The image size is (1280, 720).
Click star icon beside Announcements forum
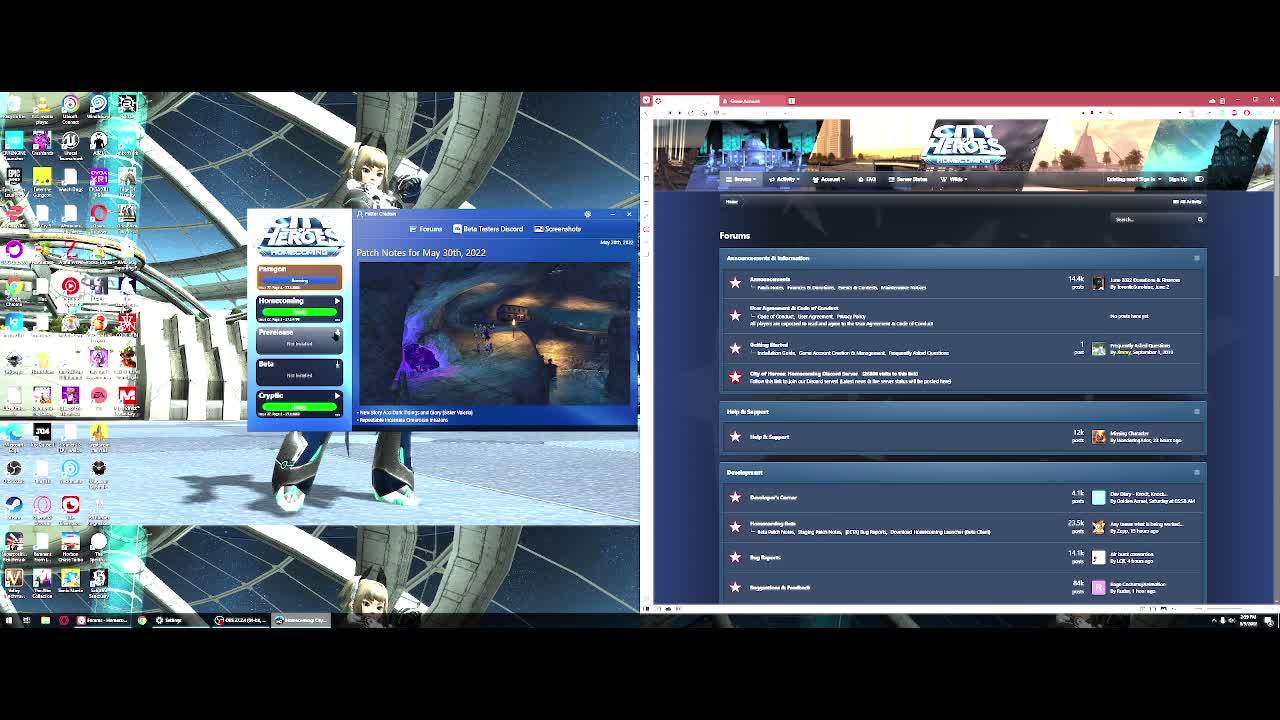point(735,283)
